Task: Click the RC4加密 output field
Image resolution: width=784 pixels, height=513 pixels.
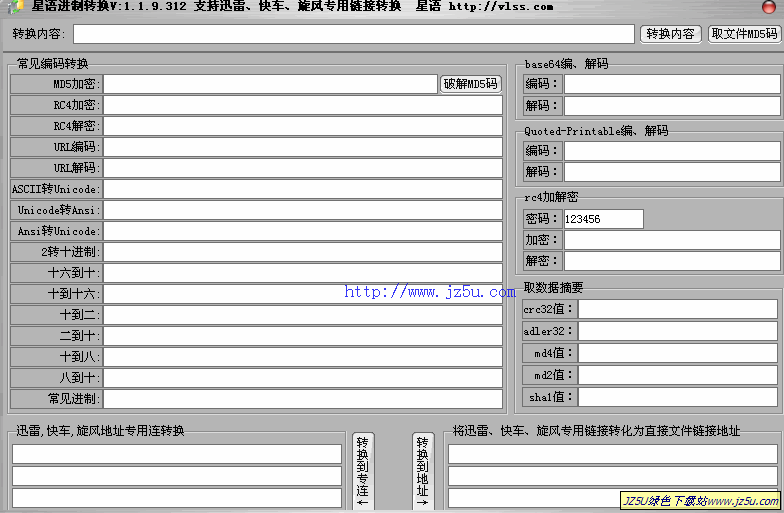Action: point(303,105)
